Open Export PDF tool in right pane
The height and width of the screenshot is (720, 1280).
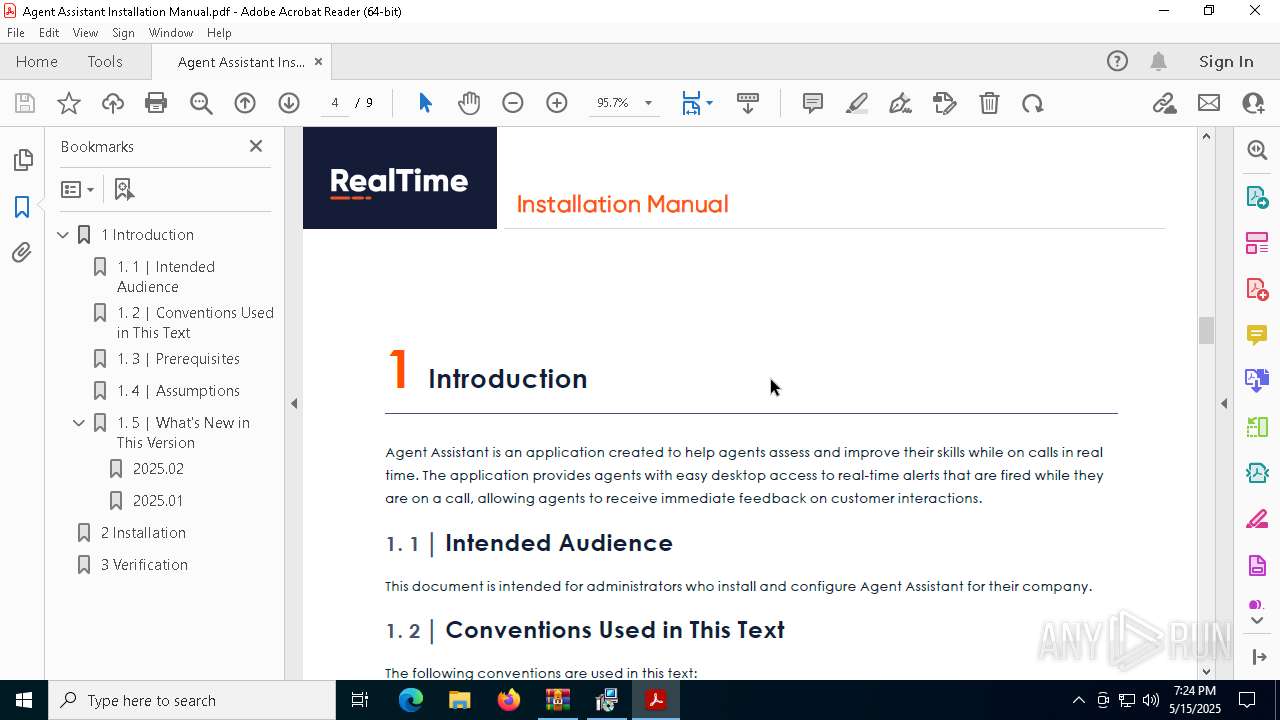[x=1257, y=196]
